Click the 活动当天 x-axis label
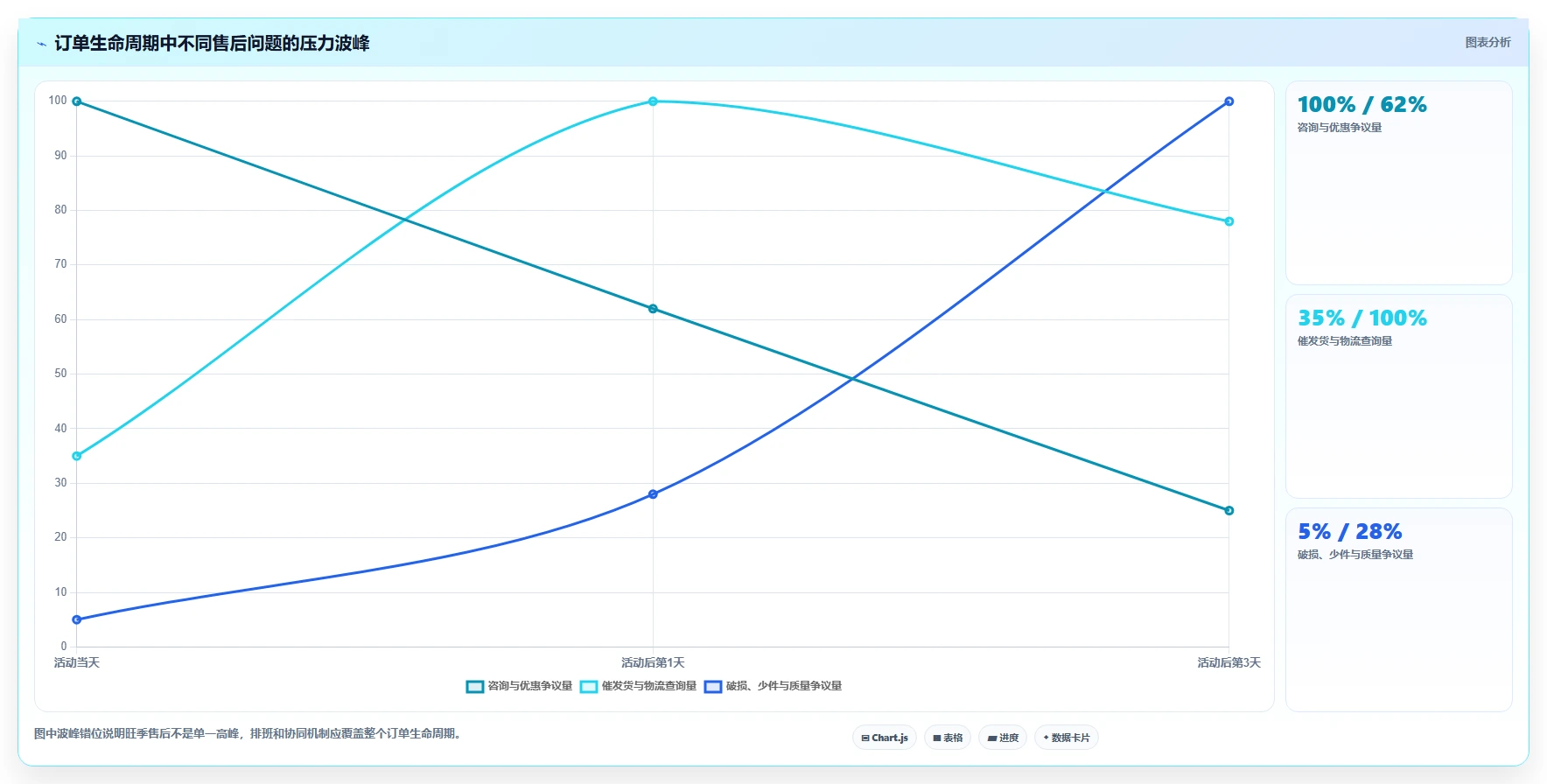 point(77,662)
